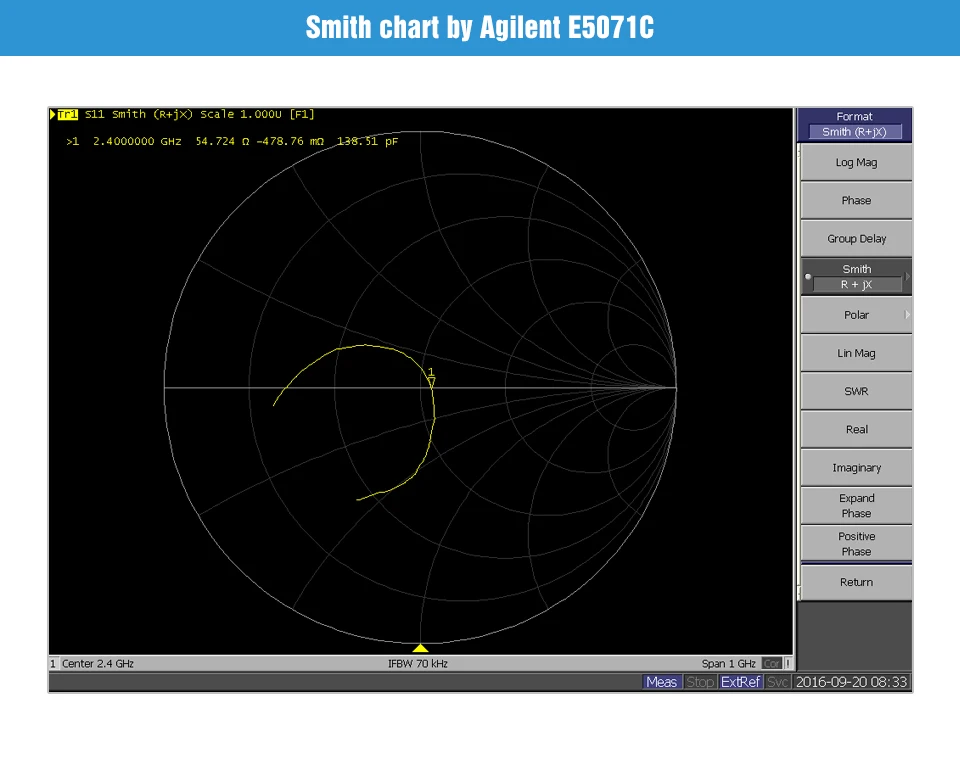Open the Smith R + jX submenu

tap(856, 277)
